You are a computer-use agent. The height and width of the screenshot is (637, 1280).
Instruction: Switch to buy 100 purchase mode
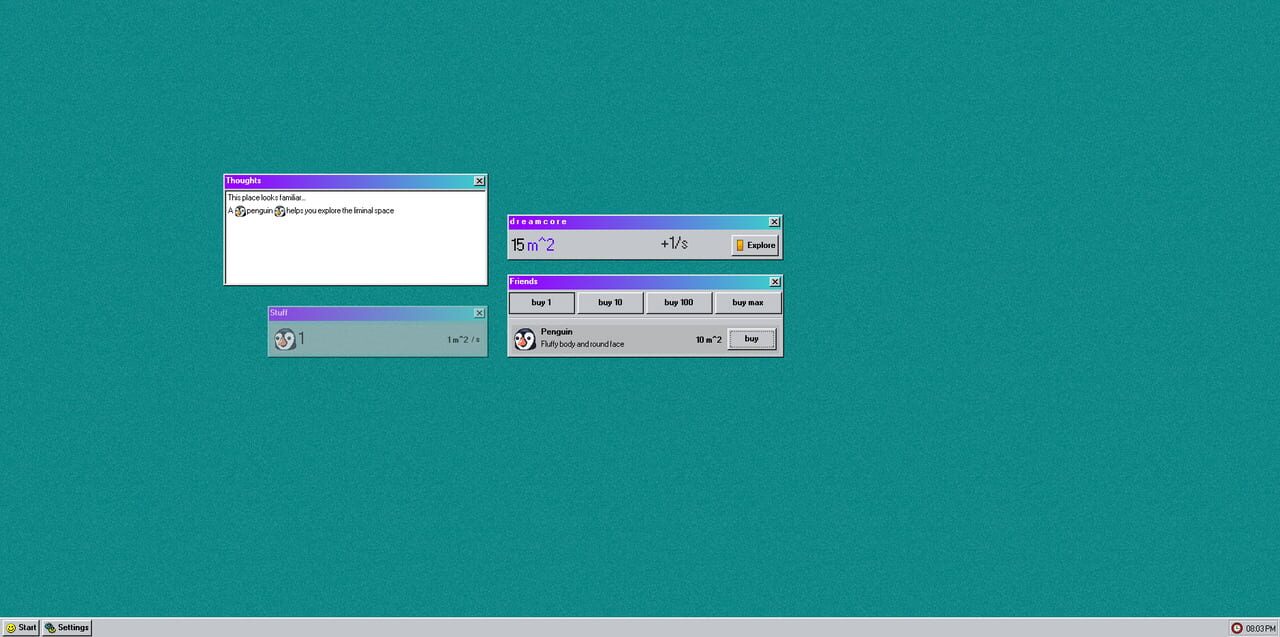(679, 302)
